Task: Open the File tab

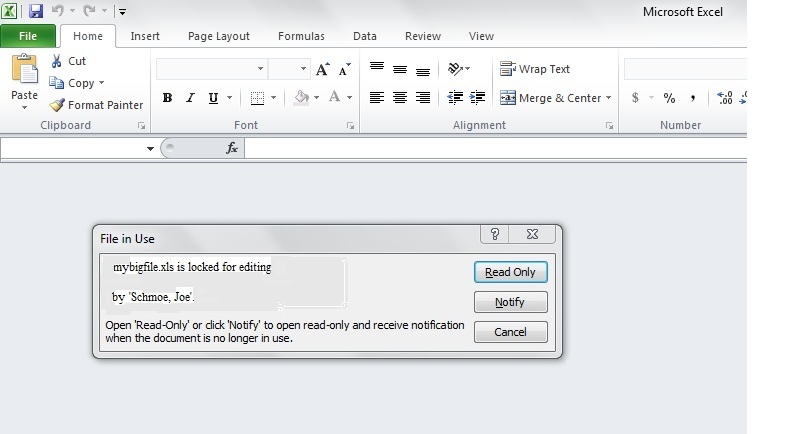Action: pos(28,36)
